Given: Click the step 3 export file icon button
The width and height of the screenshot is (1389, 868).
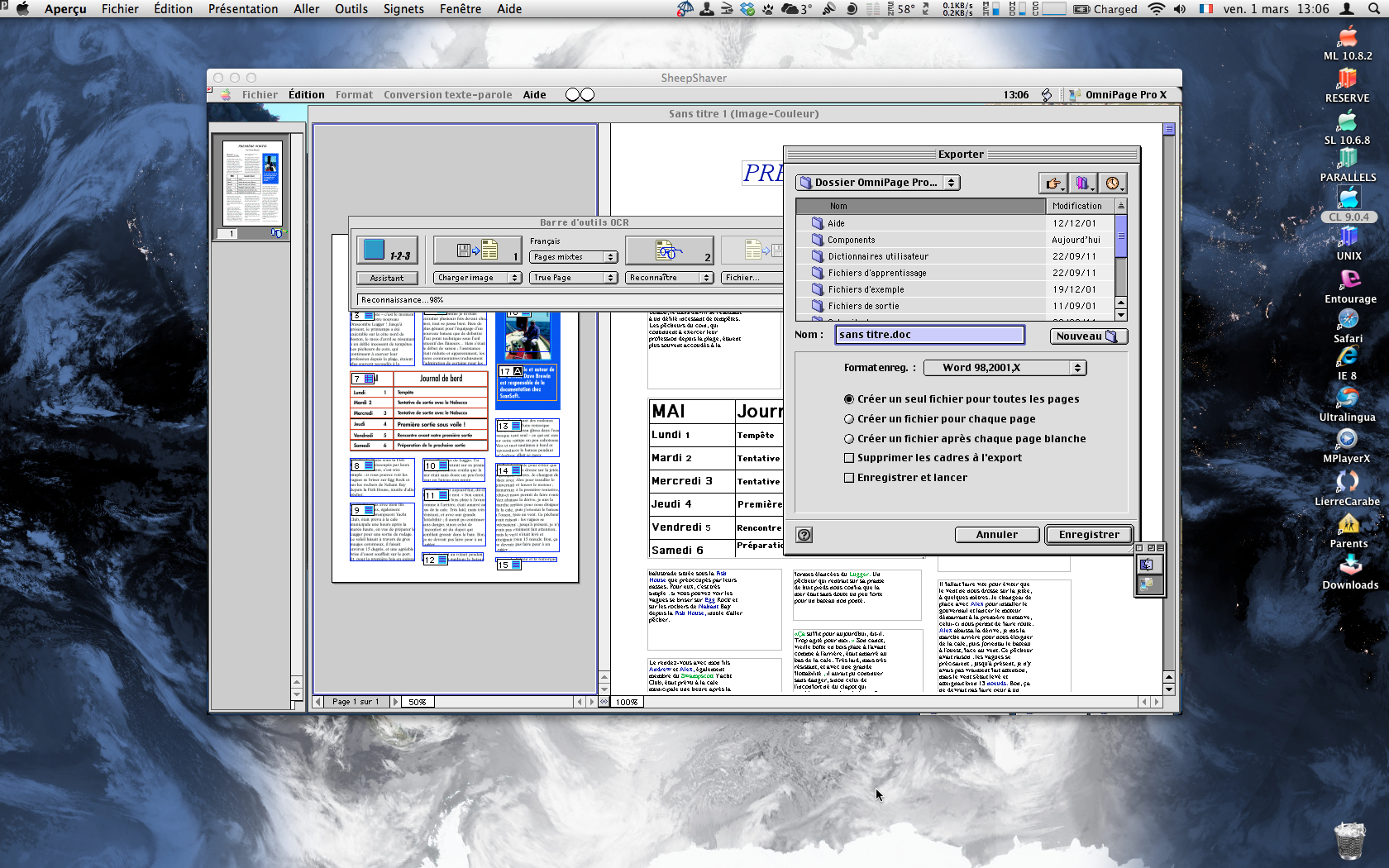Looking at the screenshot, I should (752, 250).
